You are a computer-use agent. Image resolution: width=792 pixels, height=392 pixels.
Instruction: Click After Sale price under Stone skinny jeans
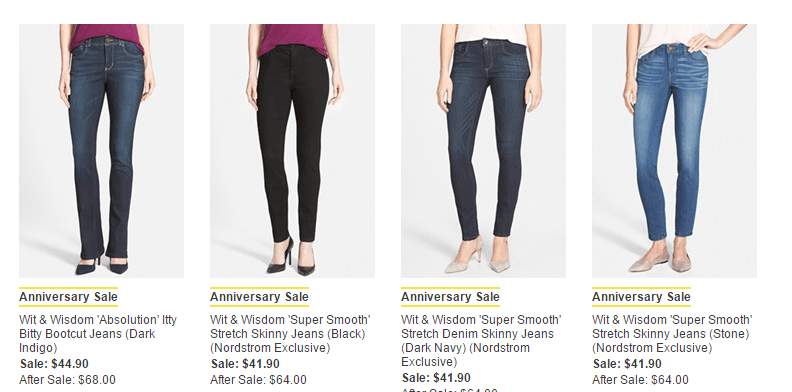coord(640,380)
